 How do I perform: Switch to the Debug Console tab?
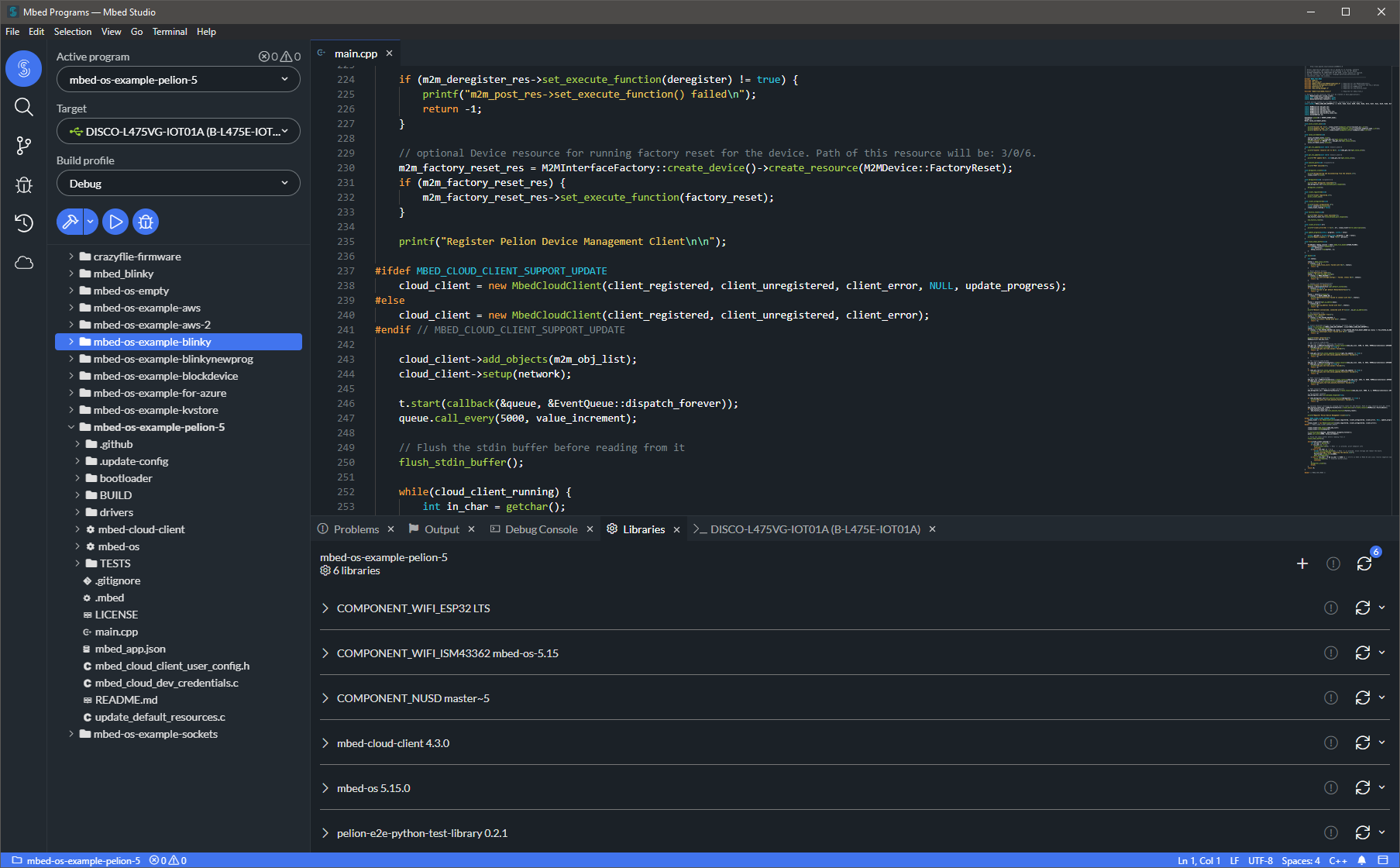point(541,529)
